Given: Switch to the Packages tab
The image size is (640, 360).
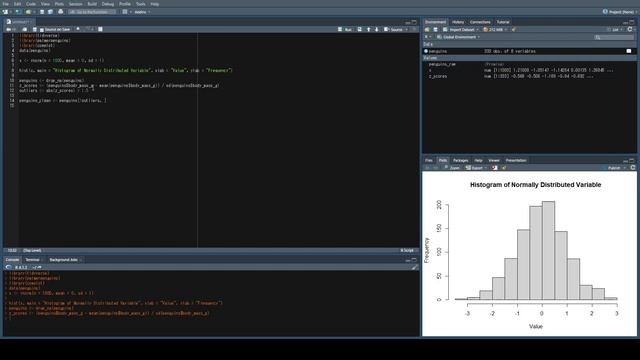Looking at the screenshot, I should pyautogui.click(x=460, y=160).
